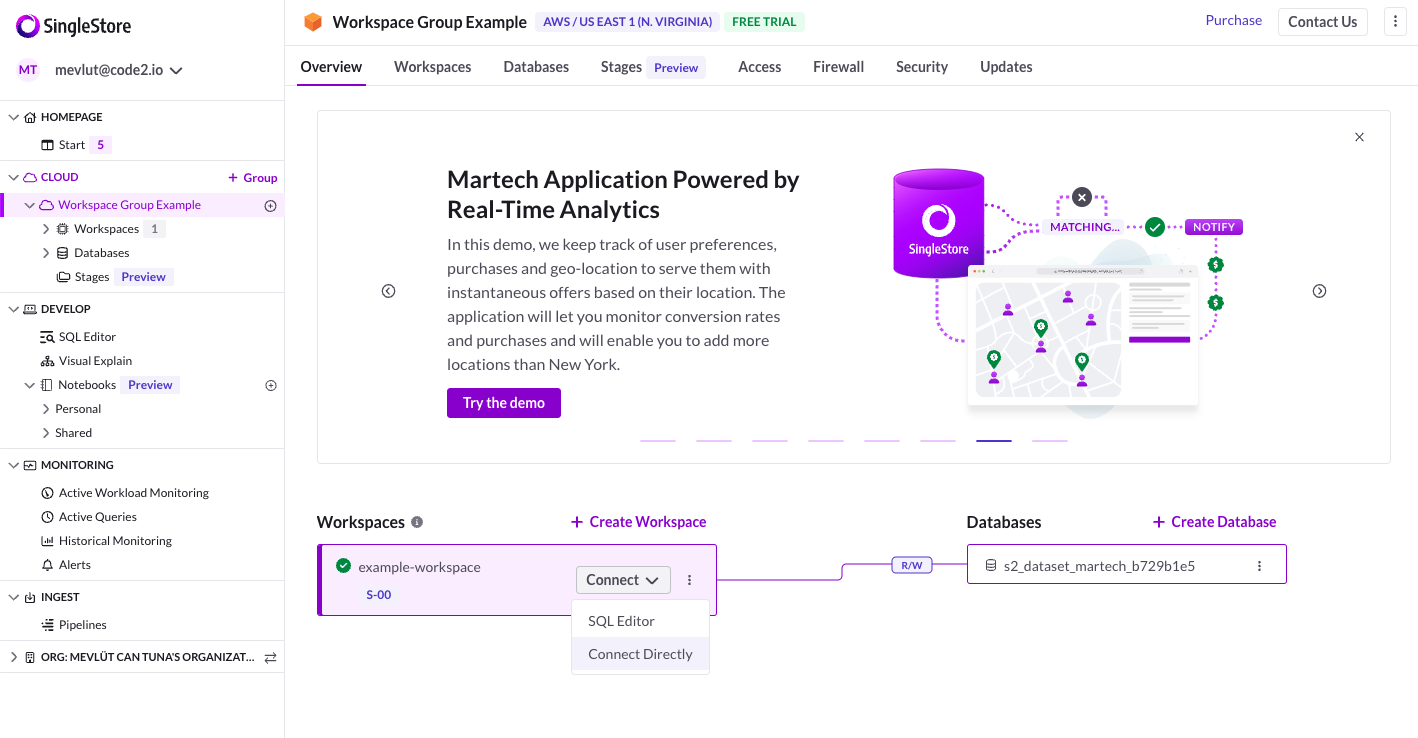
Task: Close the demo banner
Action: (x=1359, y=137)
